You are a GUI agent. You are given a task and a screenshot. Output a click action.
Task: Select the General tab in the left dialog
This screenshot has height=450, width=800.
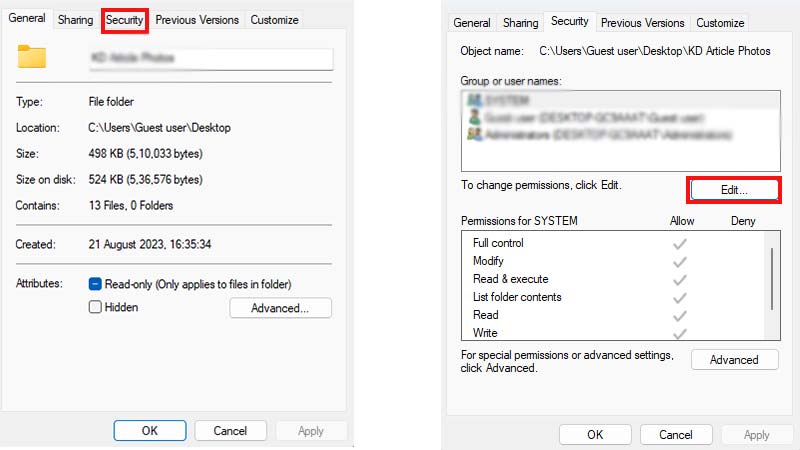pos(27,18)
